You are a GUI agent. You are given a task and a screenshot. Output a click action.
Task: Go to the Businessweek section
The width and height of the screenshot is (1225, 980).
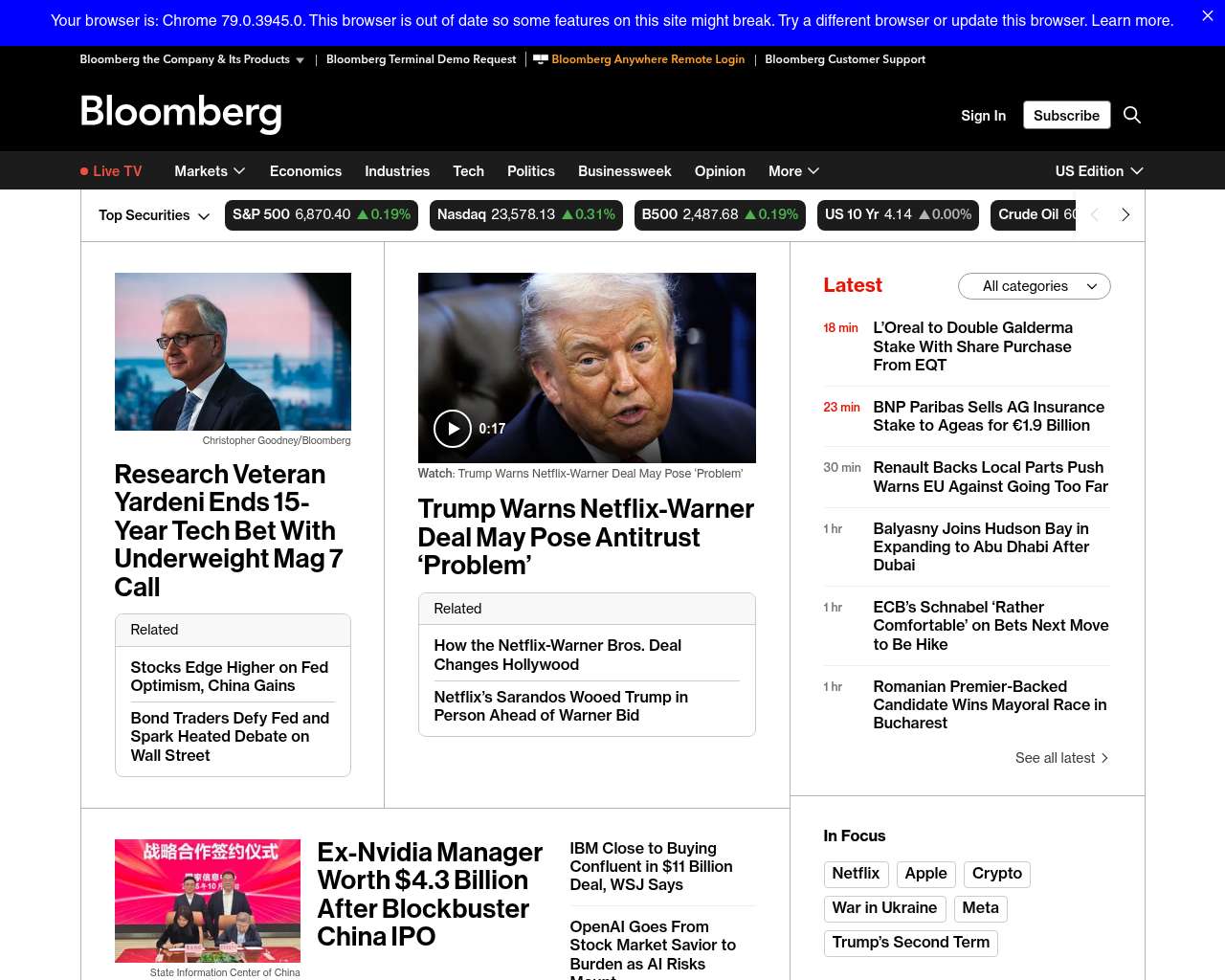624,171
